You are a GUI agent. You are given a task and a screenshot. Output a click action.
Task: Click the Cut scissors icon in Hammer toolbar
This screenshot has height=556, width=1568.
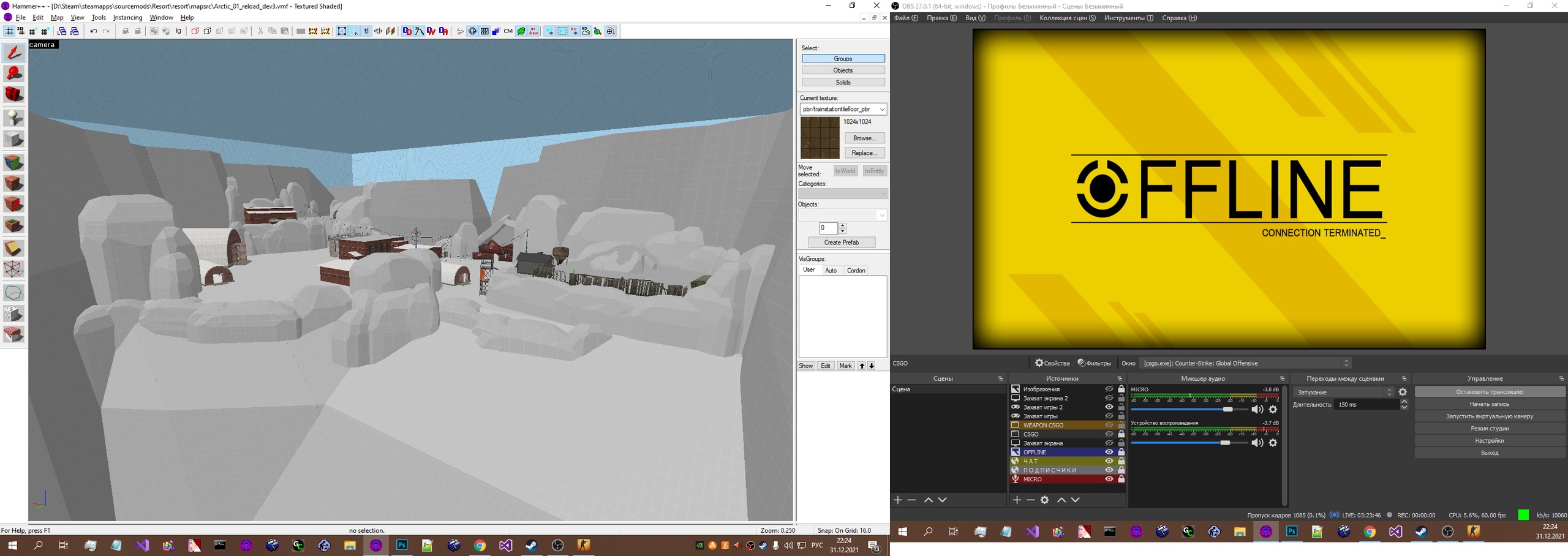coord(260,31)
